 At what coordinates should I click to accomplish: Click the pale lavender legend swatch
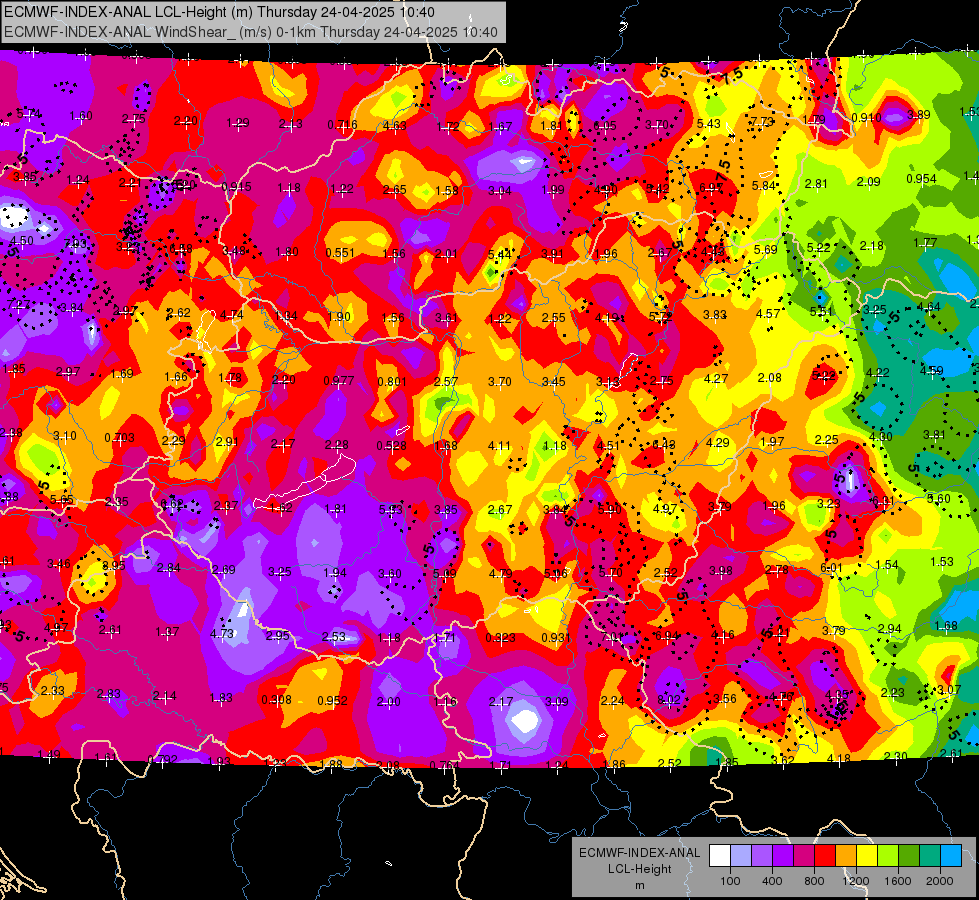point(741,856)
